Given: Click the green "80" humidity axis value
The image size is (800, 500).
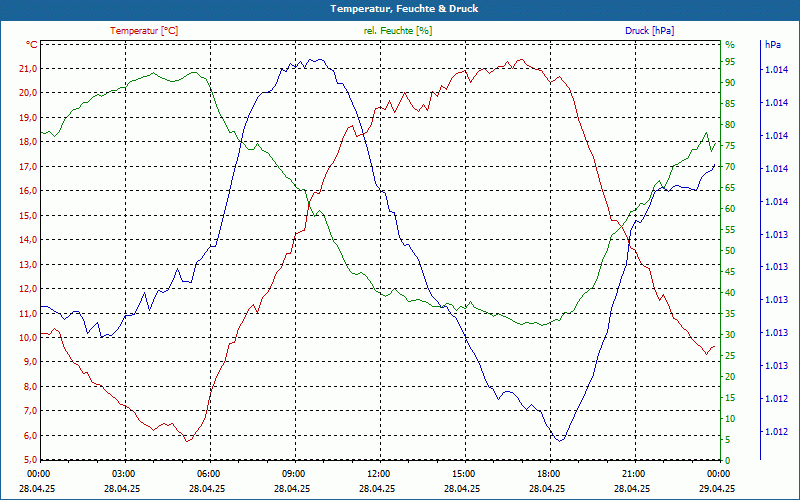Looking at the screenshot, I should [x=730, y=125].
